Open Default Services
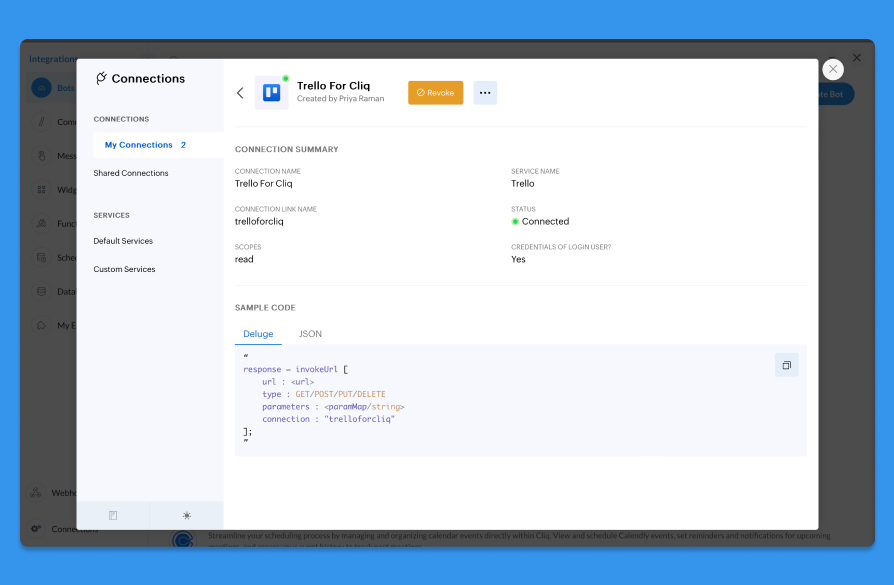Screen dimensions: 894x585 click(123, 241)
